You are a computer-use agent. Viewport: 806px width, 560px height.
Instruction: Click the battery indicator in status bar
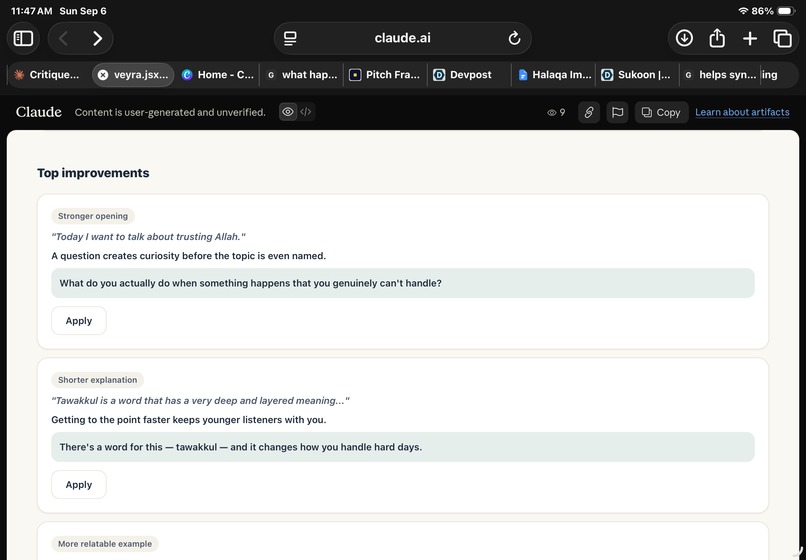point(786,11)
